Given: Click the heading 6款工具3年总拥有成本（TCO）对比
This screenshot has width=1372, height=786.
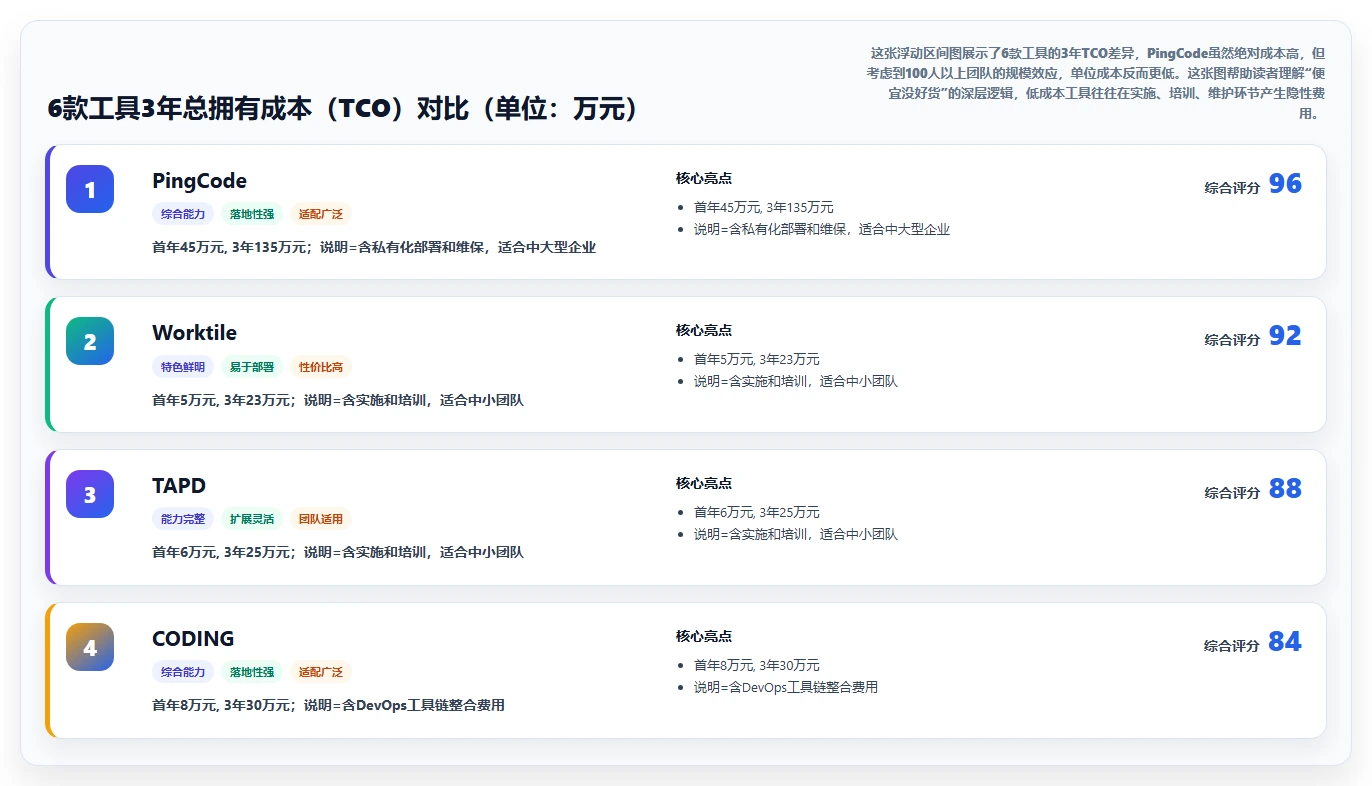Looking at the screenshot, I should [343, 109].
